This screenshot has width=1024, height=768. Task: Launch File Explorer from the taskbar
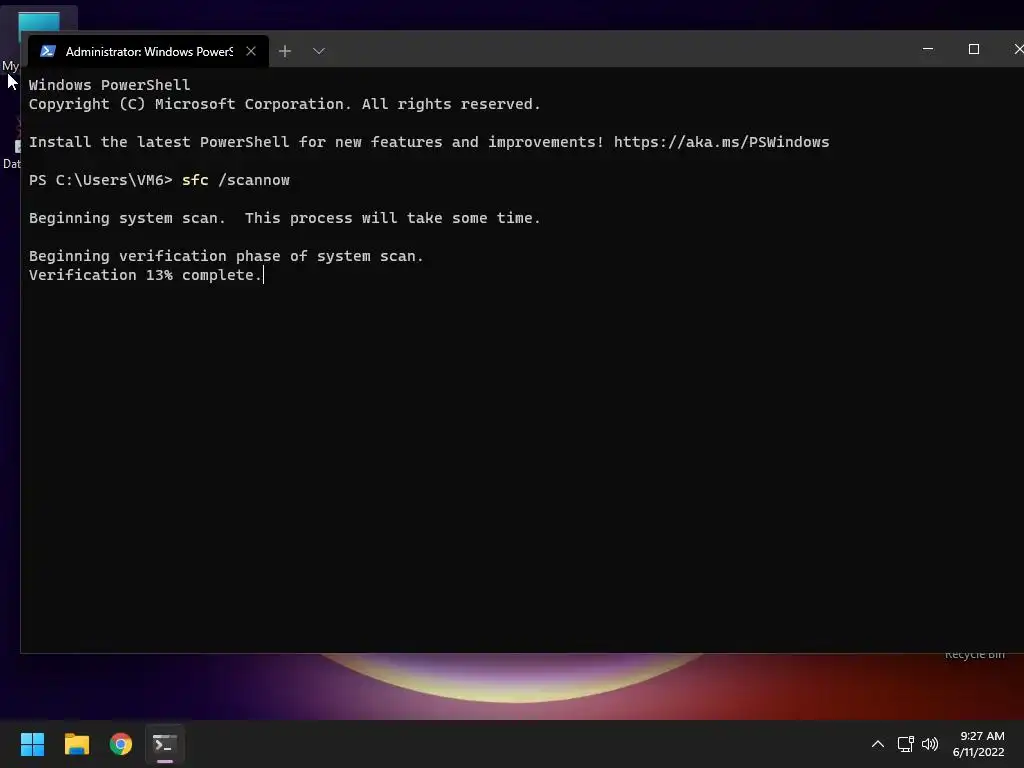76,744
